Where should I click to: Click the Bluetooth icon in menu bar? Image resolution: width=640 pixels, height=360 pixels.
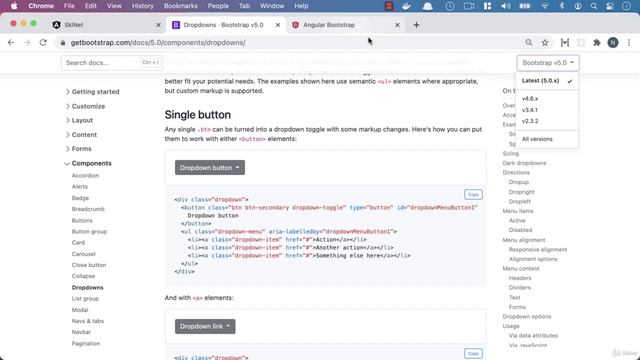[x=562, y=6]
